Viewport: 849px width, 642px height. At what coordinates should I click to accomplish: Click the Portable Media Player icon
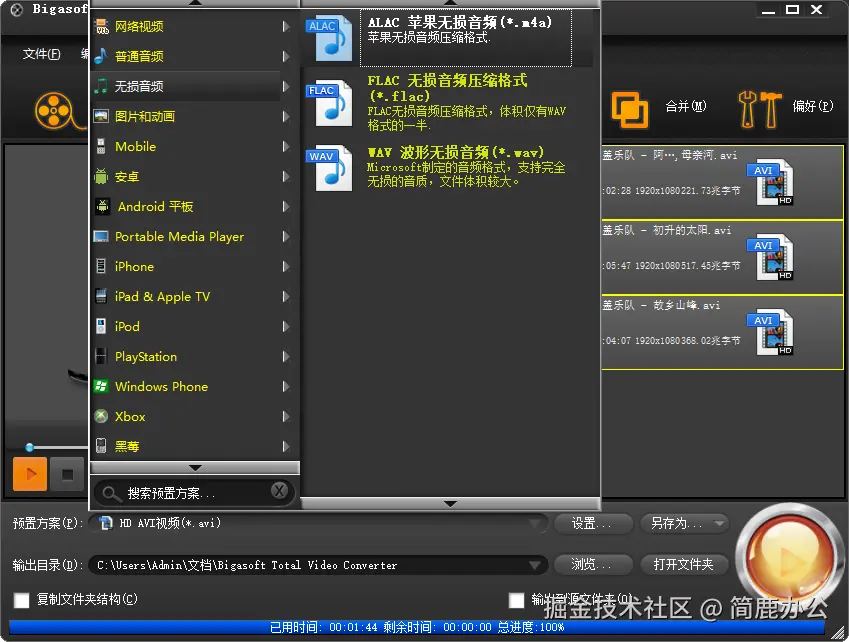(101, 237)
